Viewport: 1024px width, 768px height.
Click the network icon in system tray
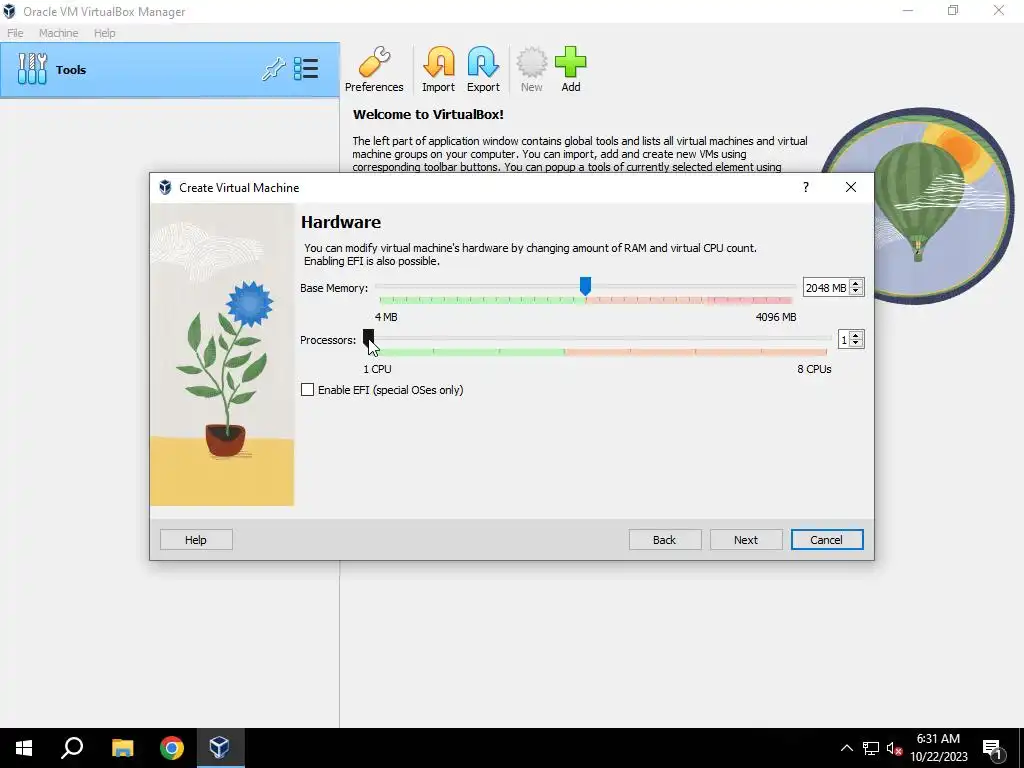click(x=871, y=748)
